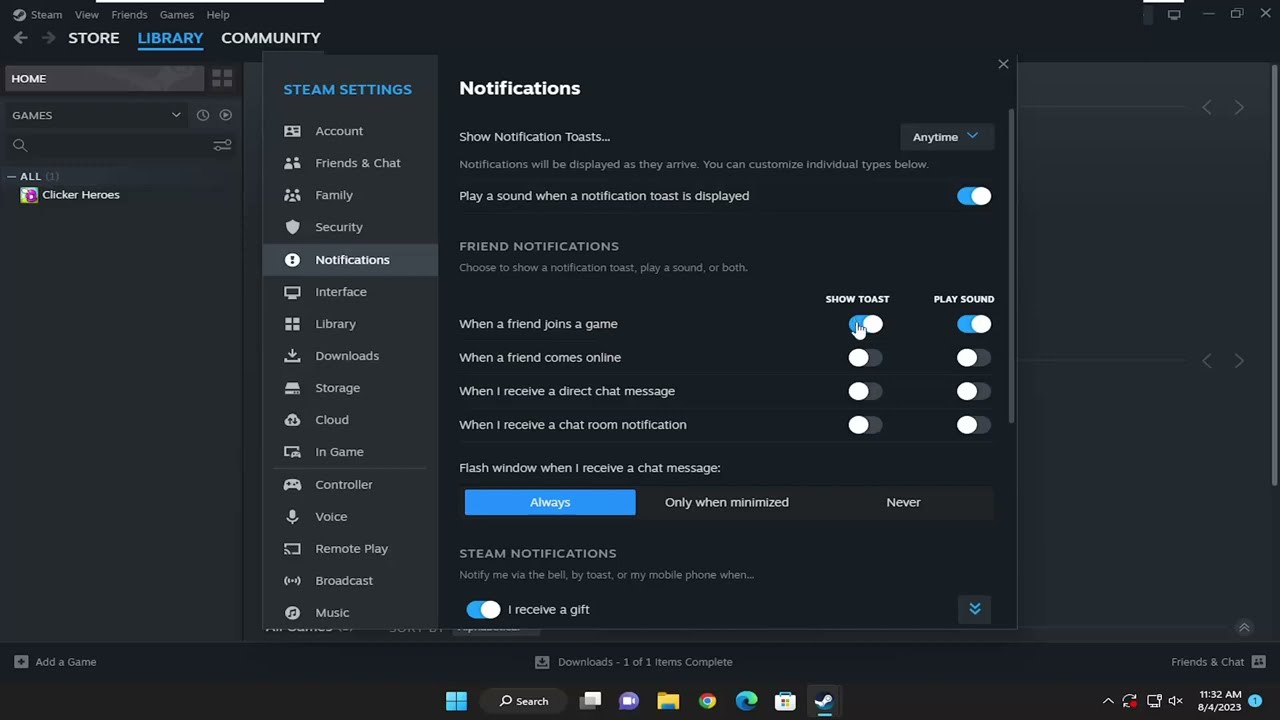Open the Show Notification Toasts 'Anytime' dropdown
The width and height of the screenshot is (1280, 720).
[946, 137]
